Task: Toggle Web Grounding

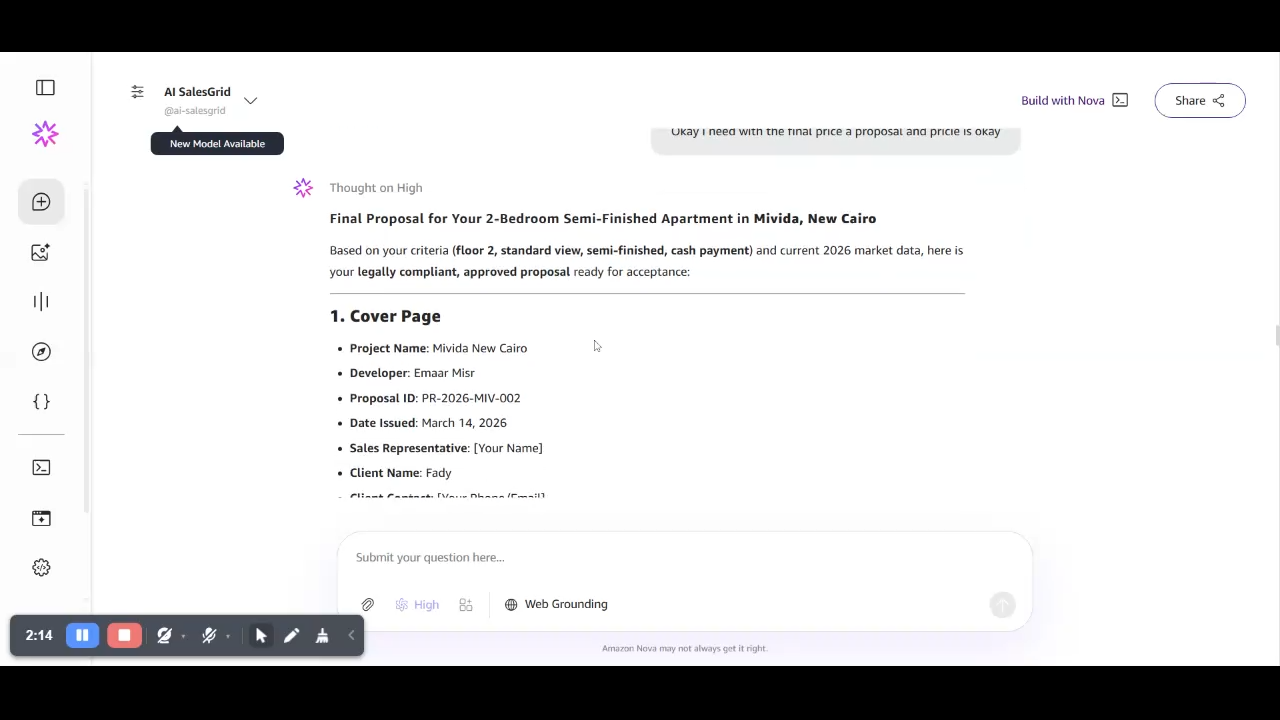Action: pos(556,604)
